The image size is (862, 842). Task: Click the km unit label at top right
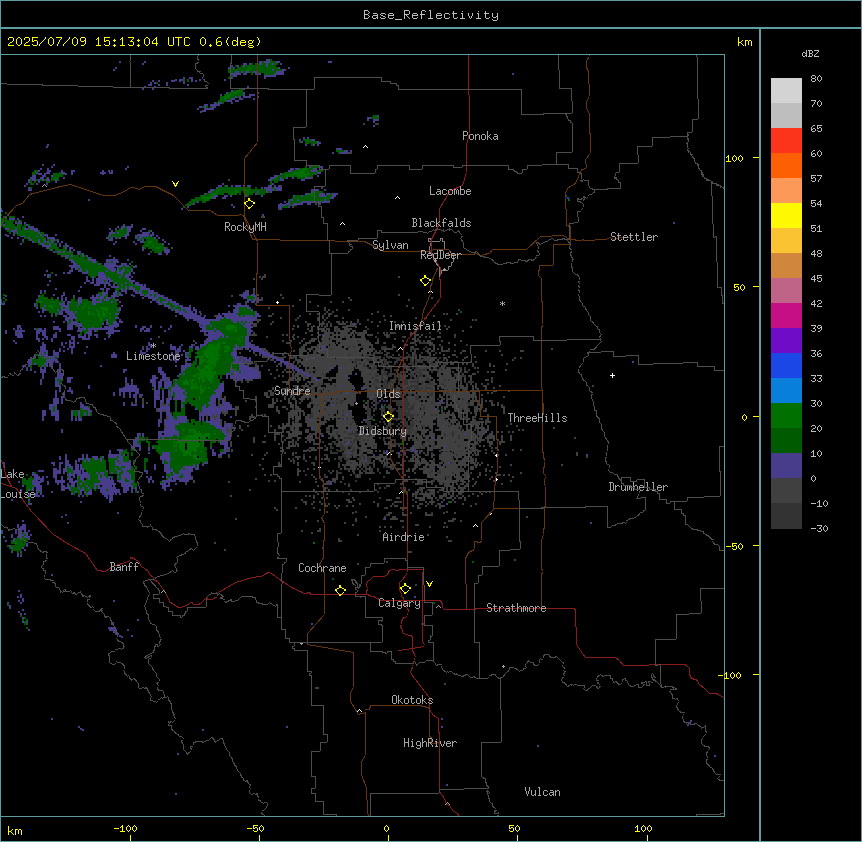pos(745,42)
